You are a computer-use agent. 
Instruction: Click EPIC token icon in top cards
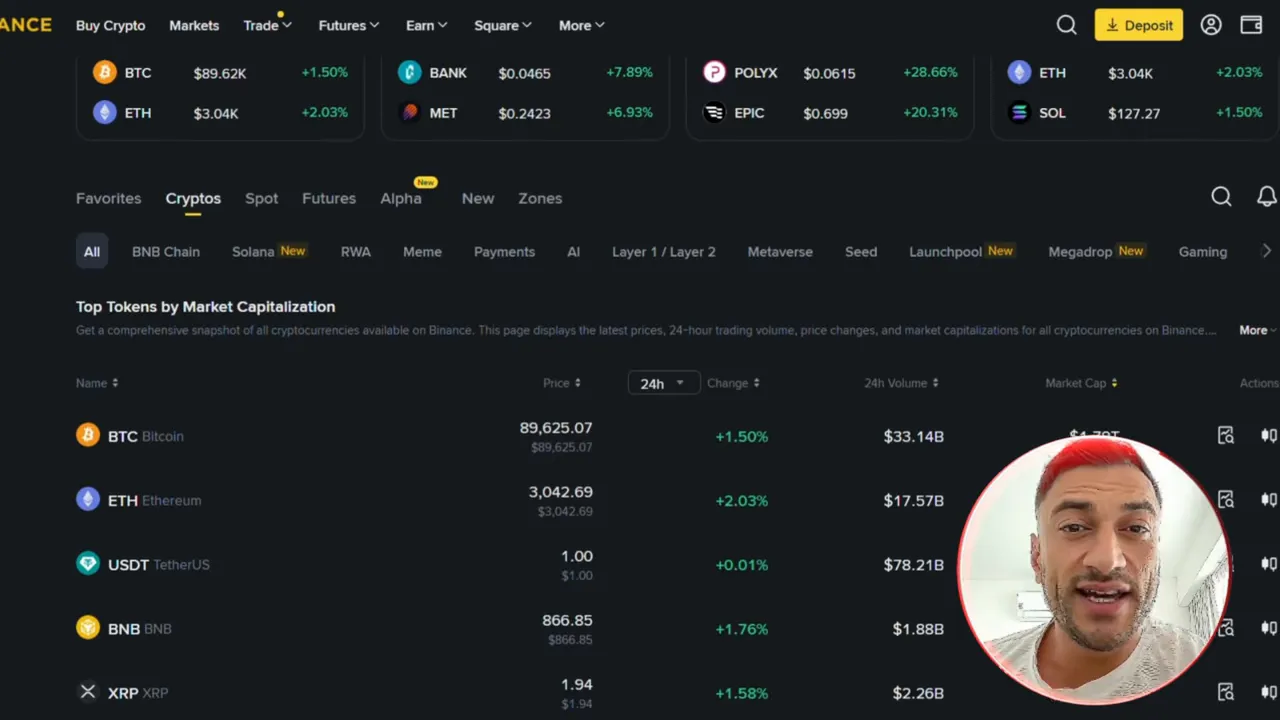click(x=714, y=112)
